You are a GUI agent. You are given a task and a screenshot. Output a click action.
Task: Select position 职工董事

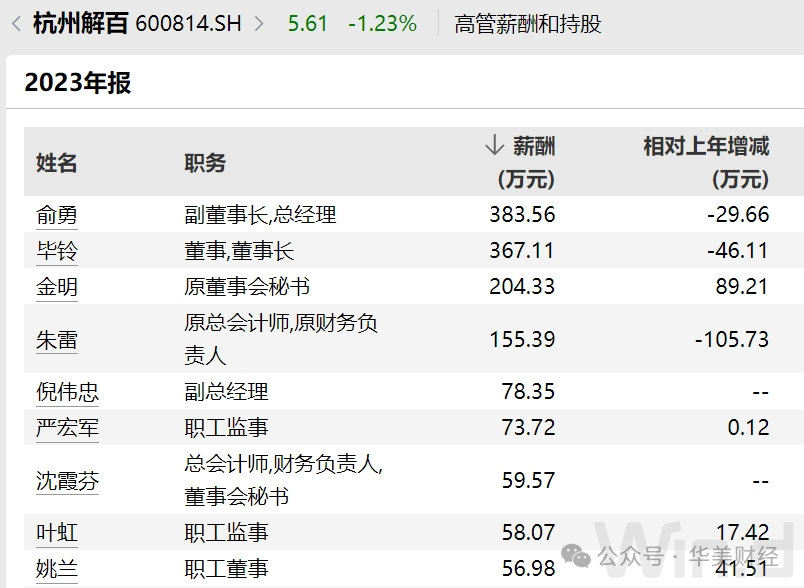pyautogui.click(x=226, y=569)
